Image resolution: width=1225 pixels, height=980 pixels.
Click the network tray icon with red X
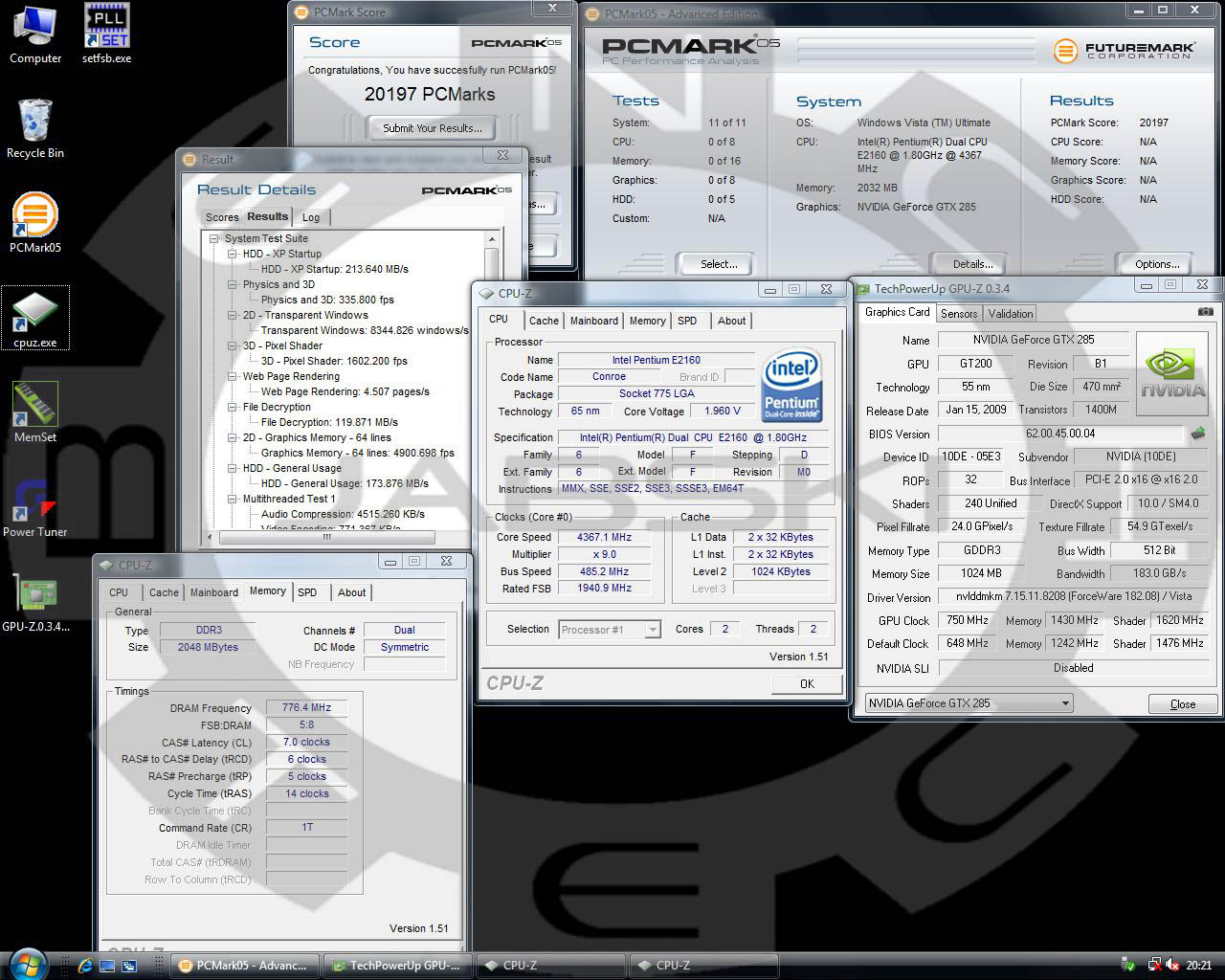[1154, 966]
